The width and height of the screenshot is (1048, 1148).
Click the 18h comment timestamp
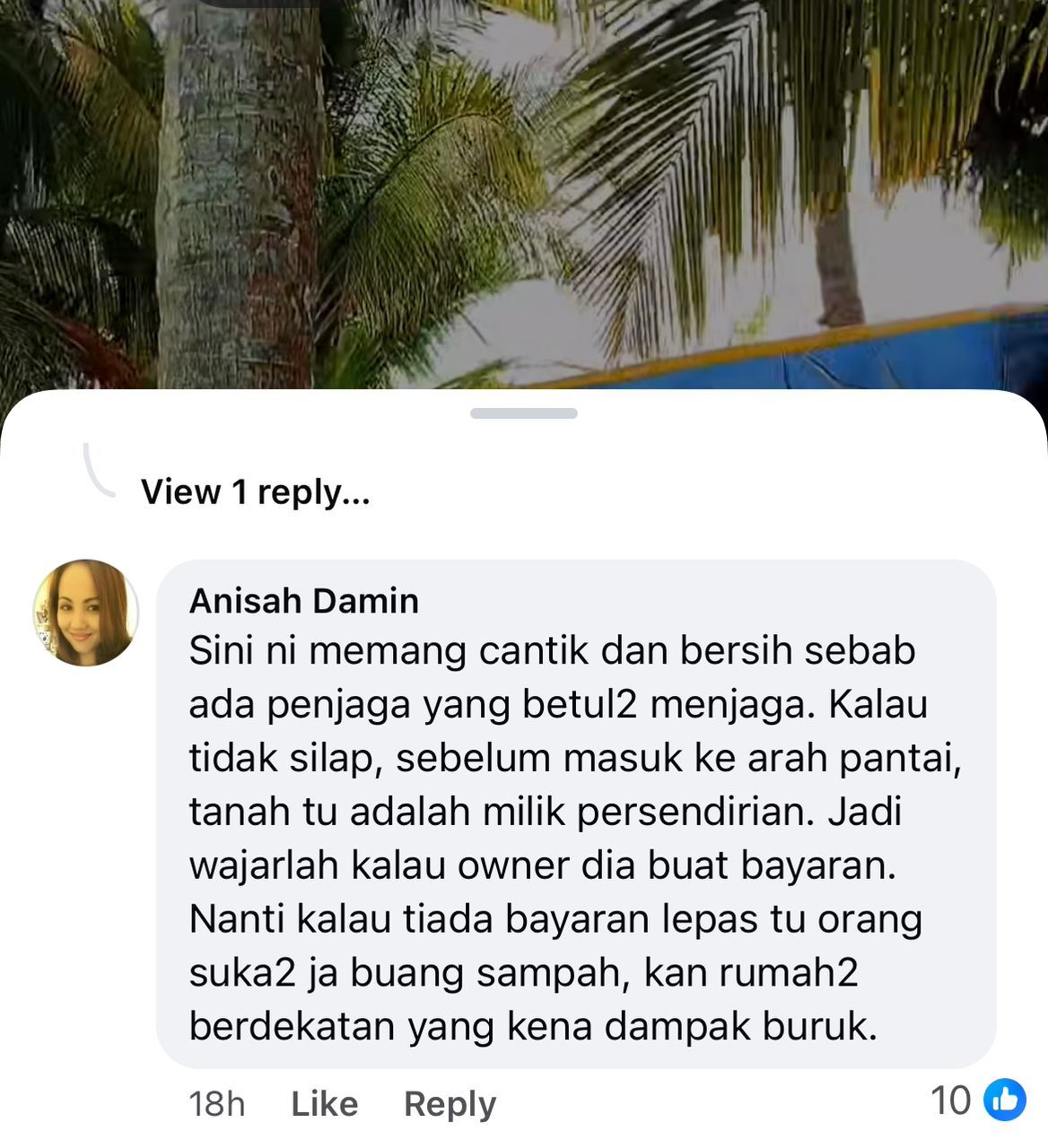(x=216, y=1103)
